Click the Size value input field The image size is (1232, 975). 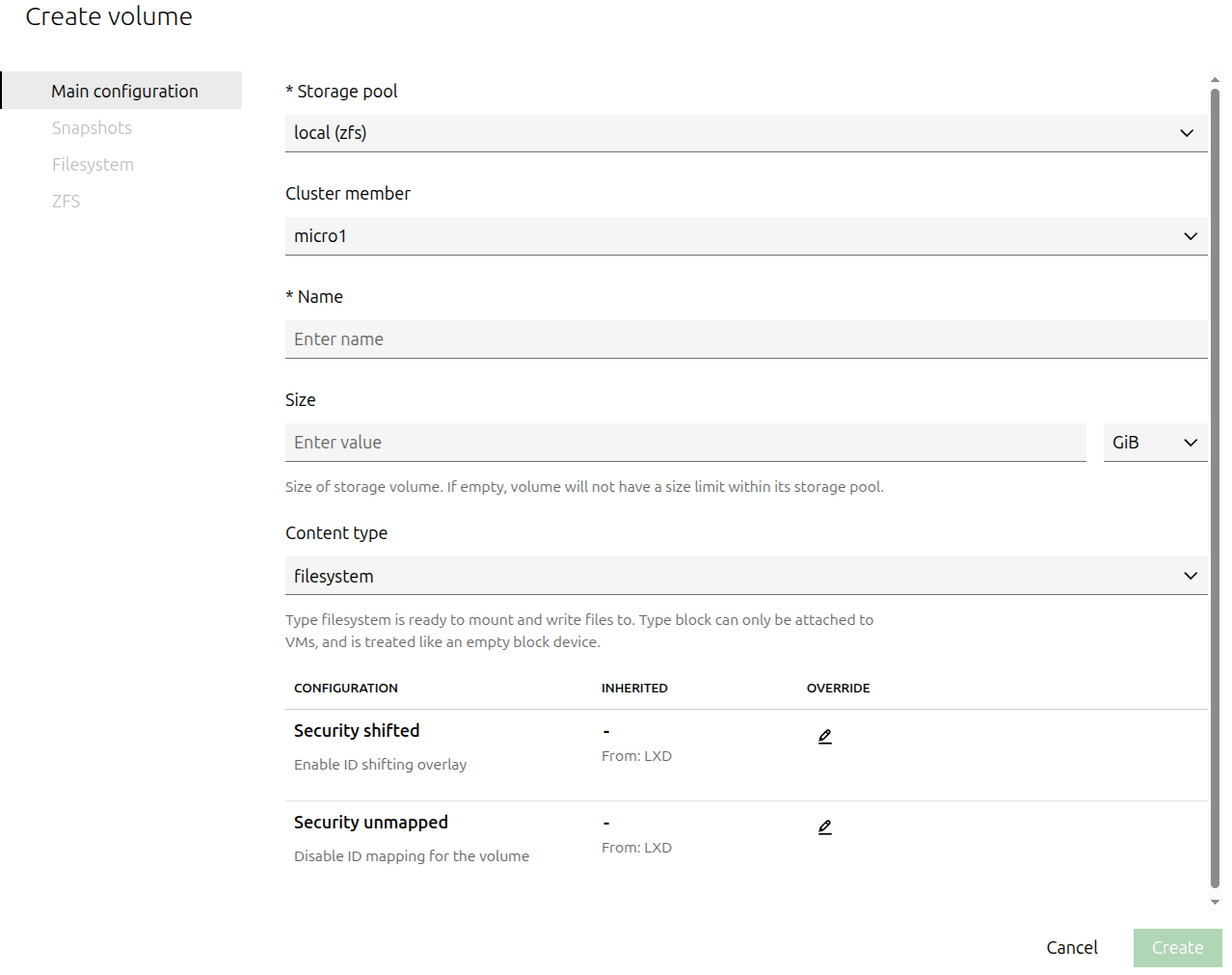684,443
